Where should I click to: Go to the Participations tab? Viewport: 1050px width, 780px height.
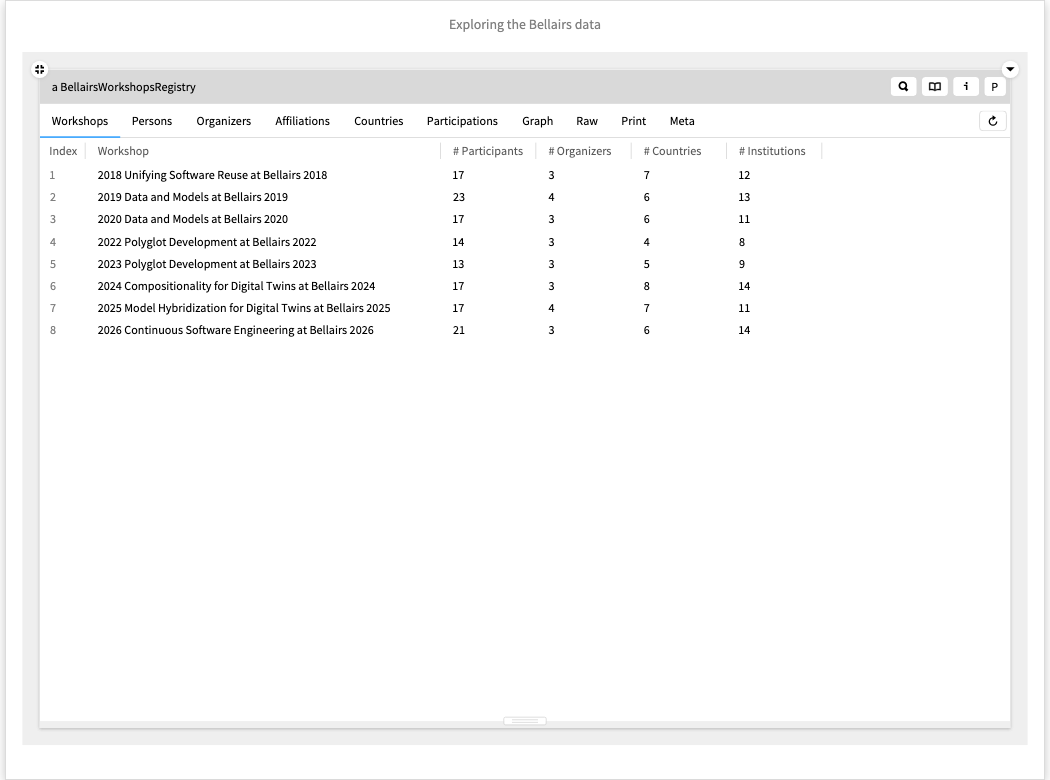(x=462, y=121)
